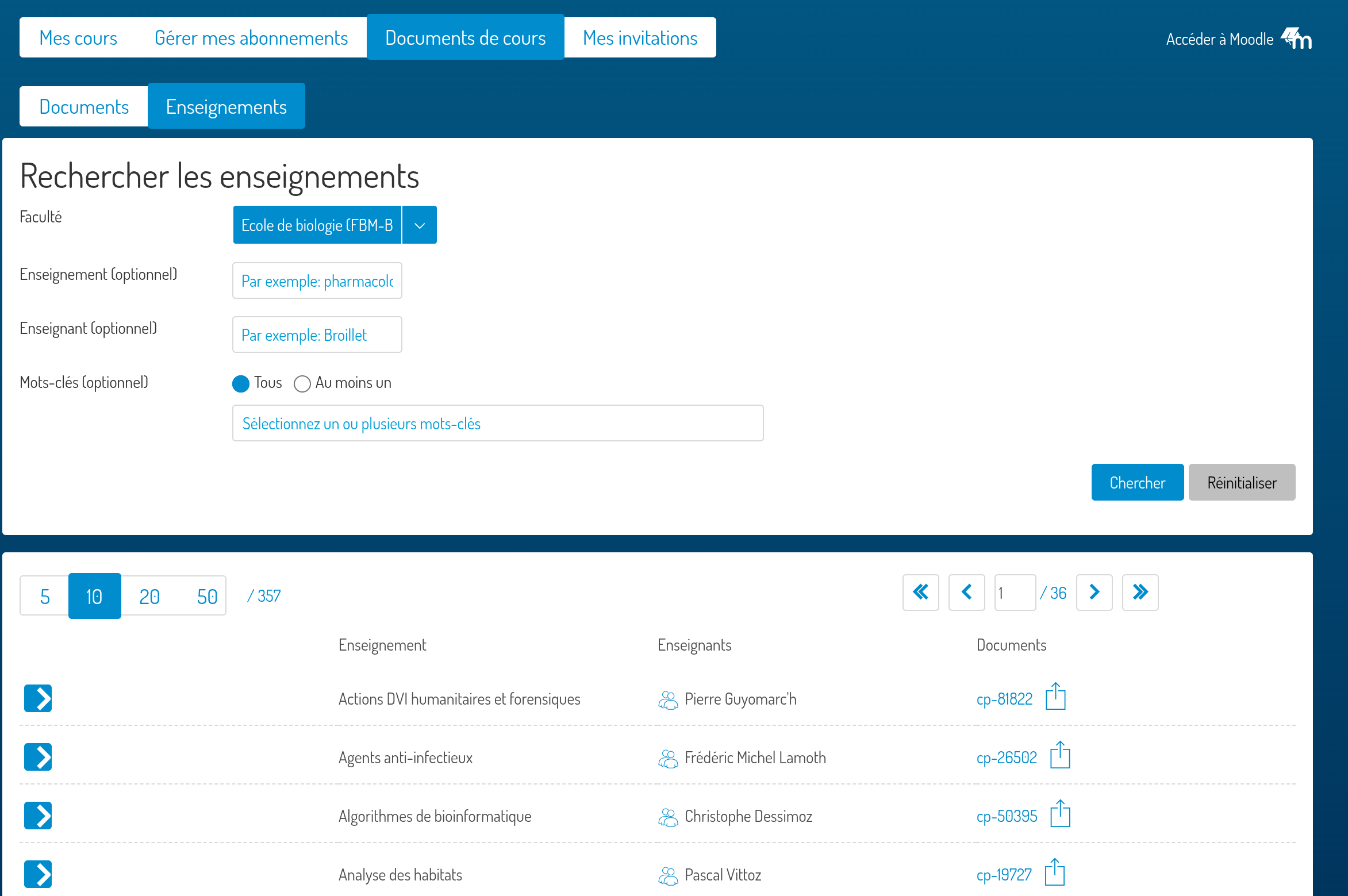Image resolution: width=1348 pixels, height=896 pixels.
Task: Go to first page with double-arrow icon
Action: [x=920, y=592]
